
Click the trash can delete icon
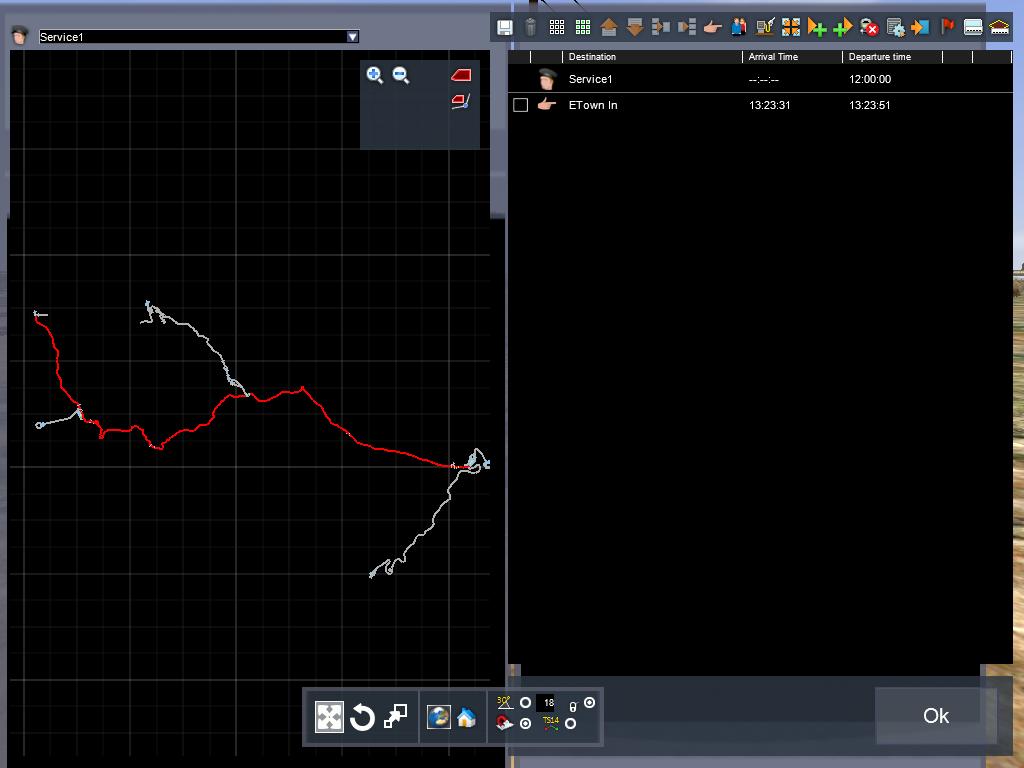(531, 28)
